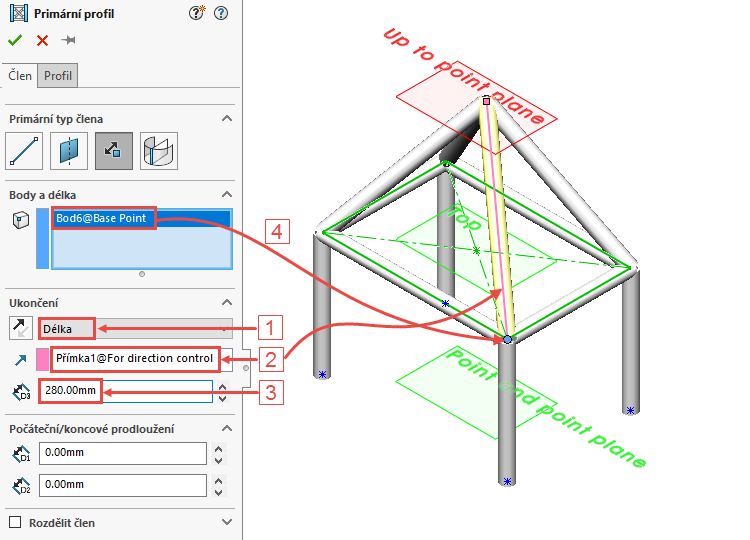Collapse the Primární typ člena section
Image resolution: width=750 pixels, height=540 pixels.
point(227,118)
